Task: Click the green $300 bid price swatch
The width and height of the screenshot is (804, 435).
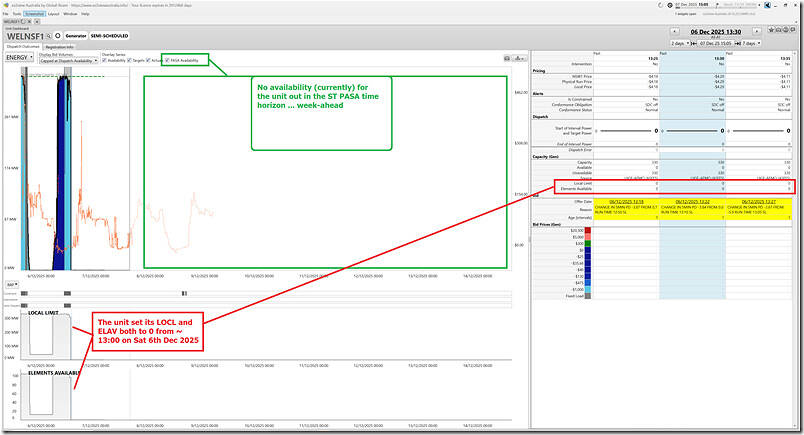Action: click(x=588, y=244)
